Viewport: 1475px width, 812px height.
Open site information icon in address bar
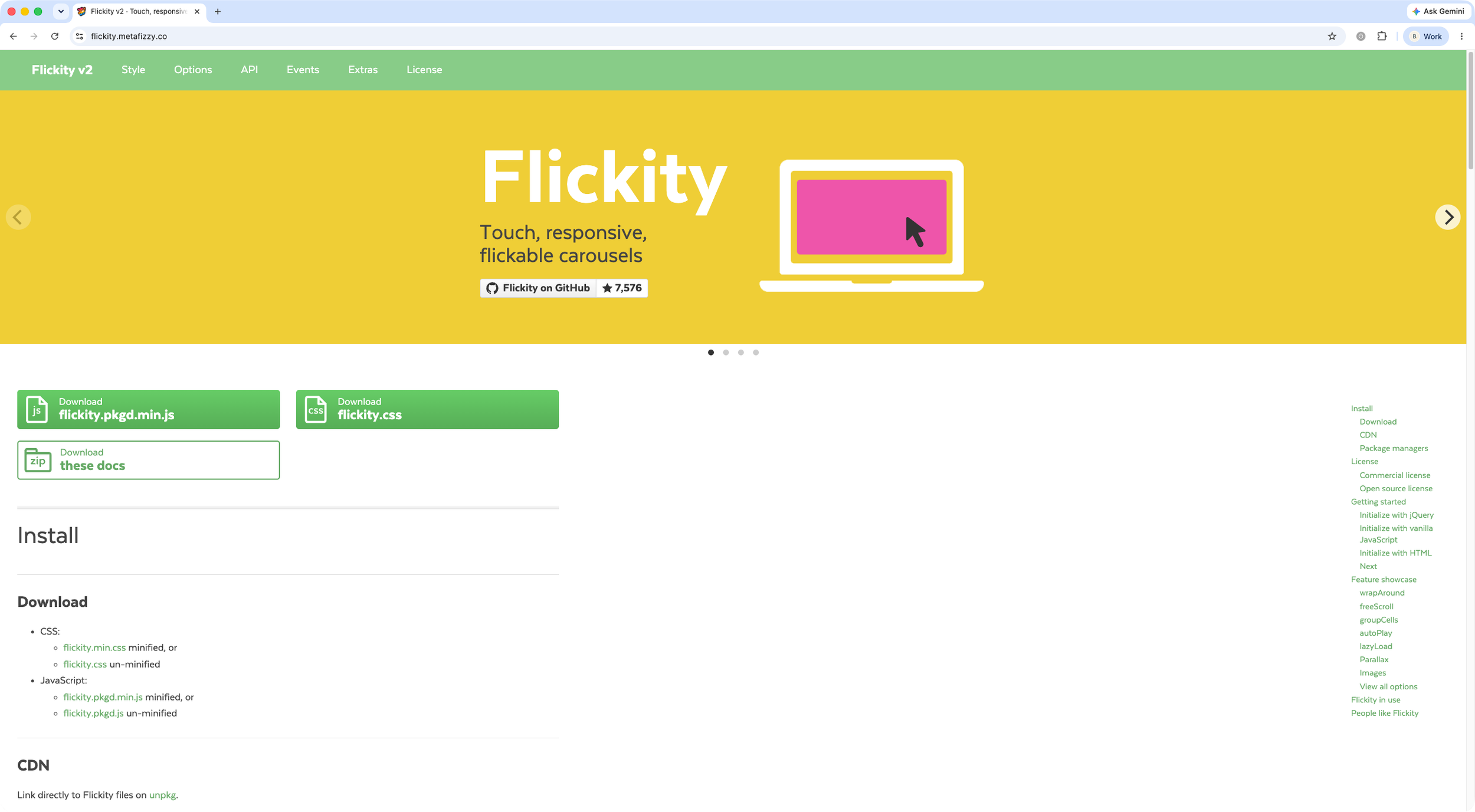(x=80, y=37)
